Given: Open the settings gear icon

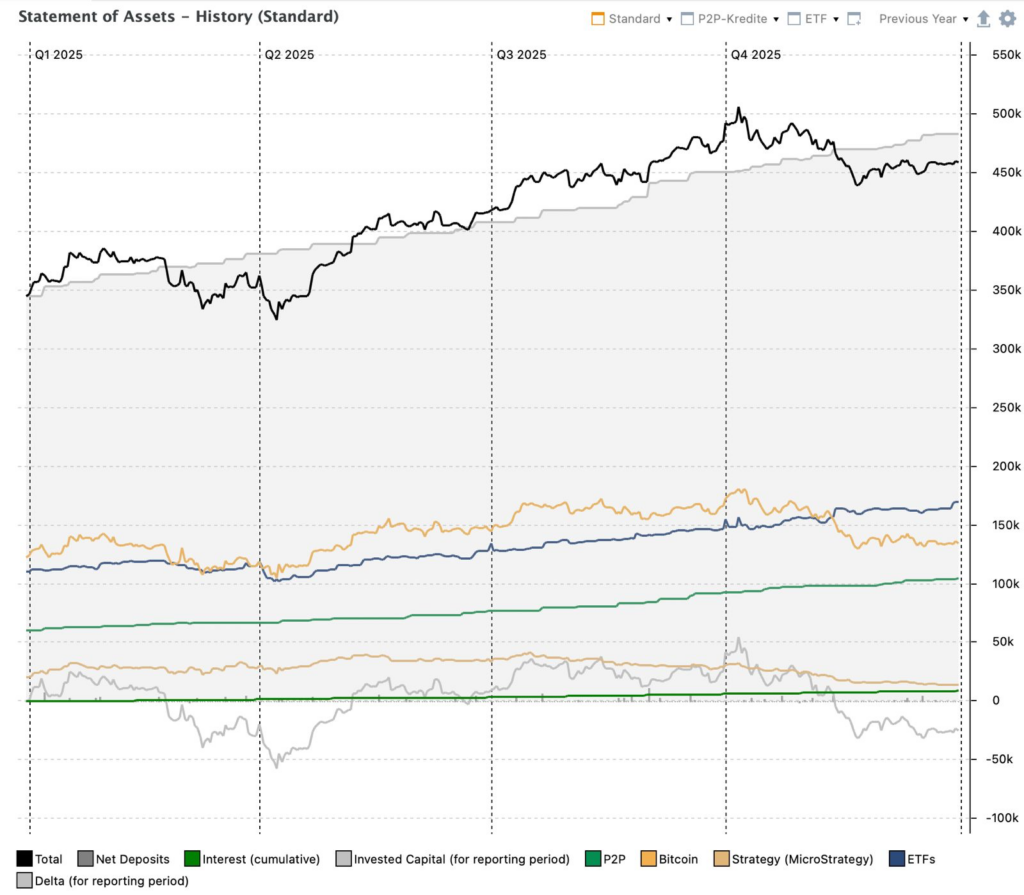Looking at the screenshot, I should (x=1007, y=19).
